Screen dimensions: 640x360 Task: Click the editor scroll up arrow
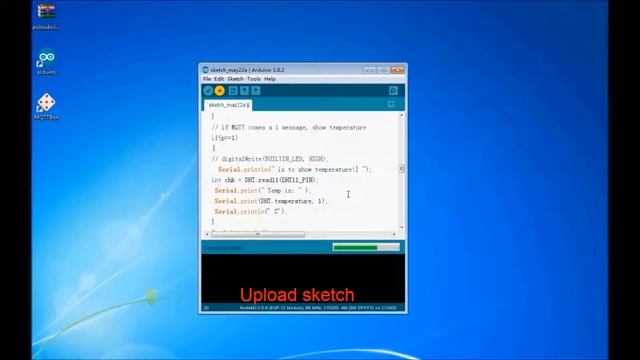click(401, 116)
